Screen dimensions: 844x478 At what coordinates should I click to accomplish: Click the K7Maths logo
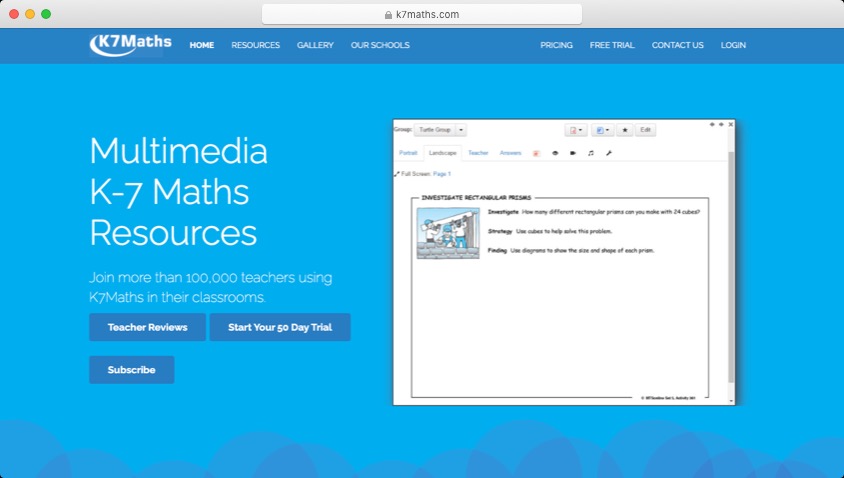[x=130, y=45]
